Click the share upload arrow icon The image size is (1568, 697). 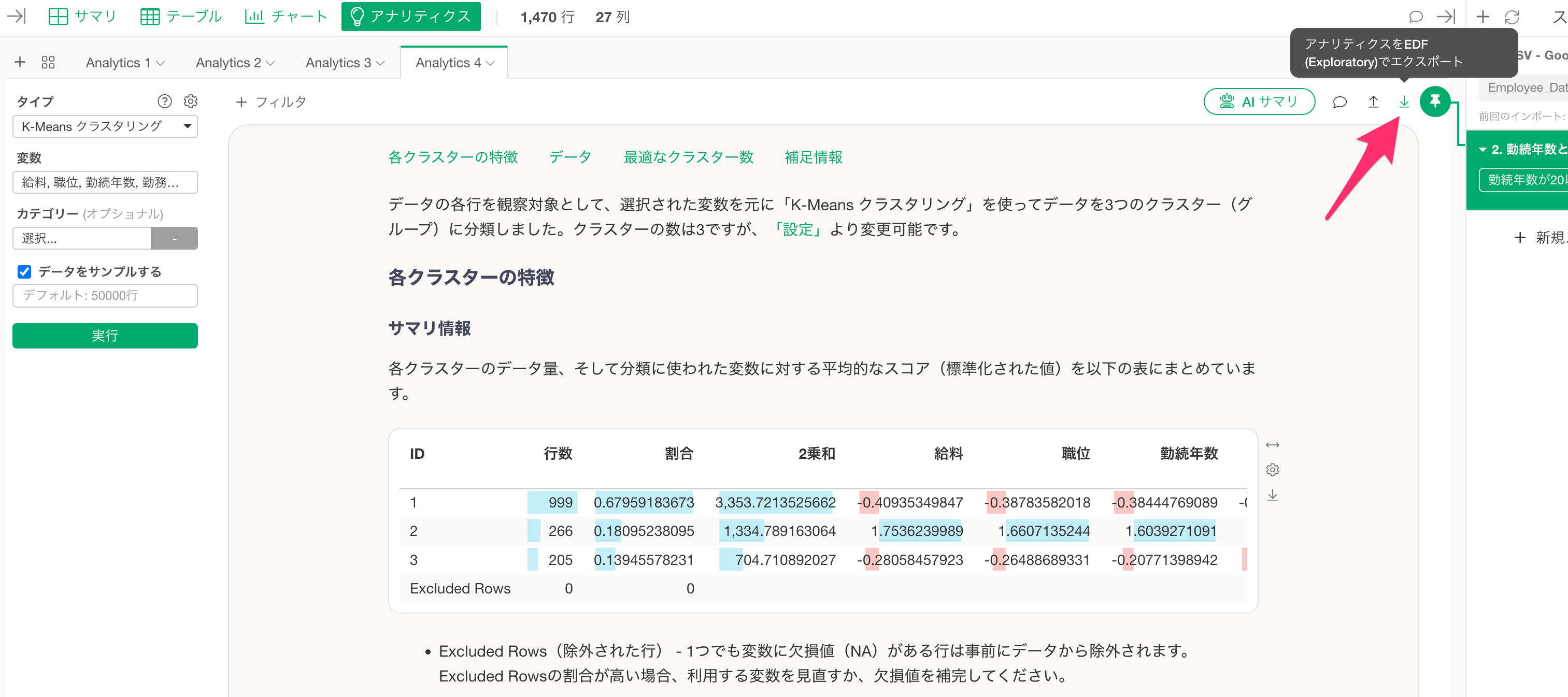1373,101
